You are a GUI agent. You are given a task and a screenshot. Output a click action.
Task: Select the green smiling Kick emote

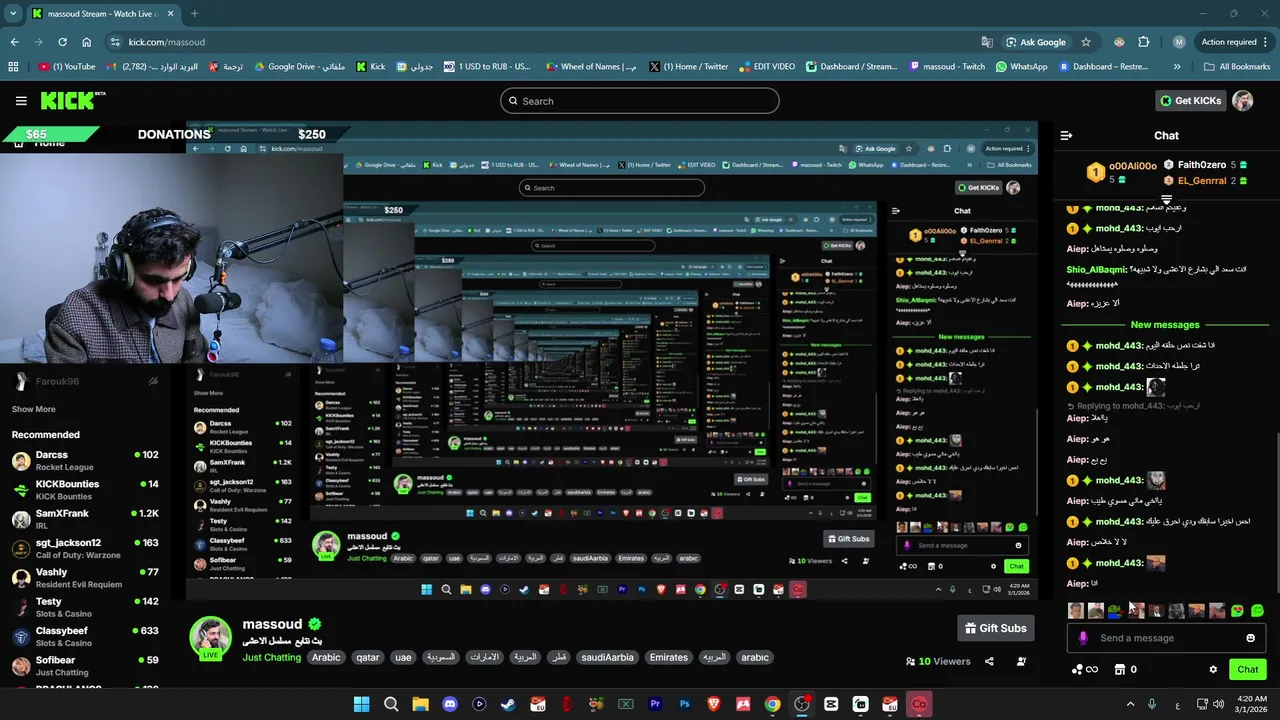pyautogui.click(x=1257, y=611)
